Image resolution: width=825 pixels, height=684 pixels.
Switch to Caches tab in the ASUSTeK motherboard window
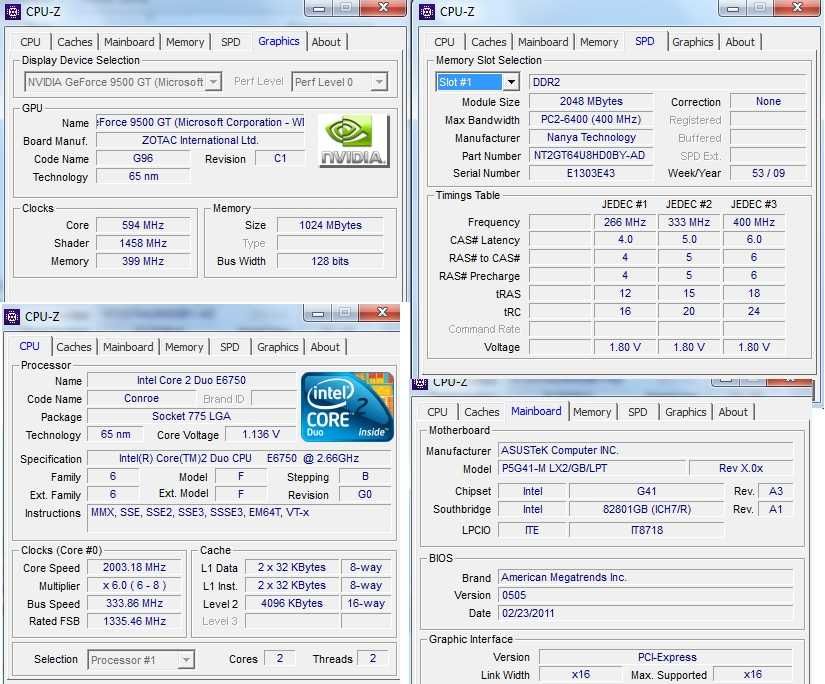pyautogui.click(x=482, y=412)
